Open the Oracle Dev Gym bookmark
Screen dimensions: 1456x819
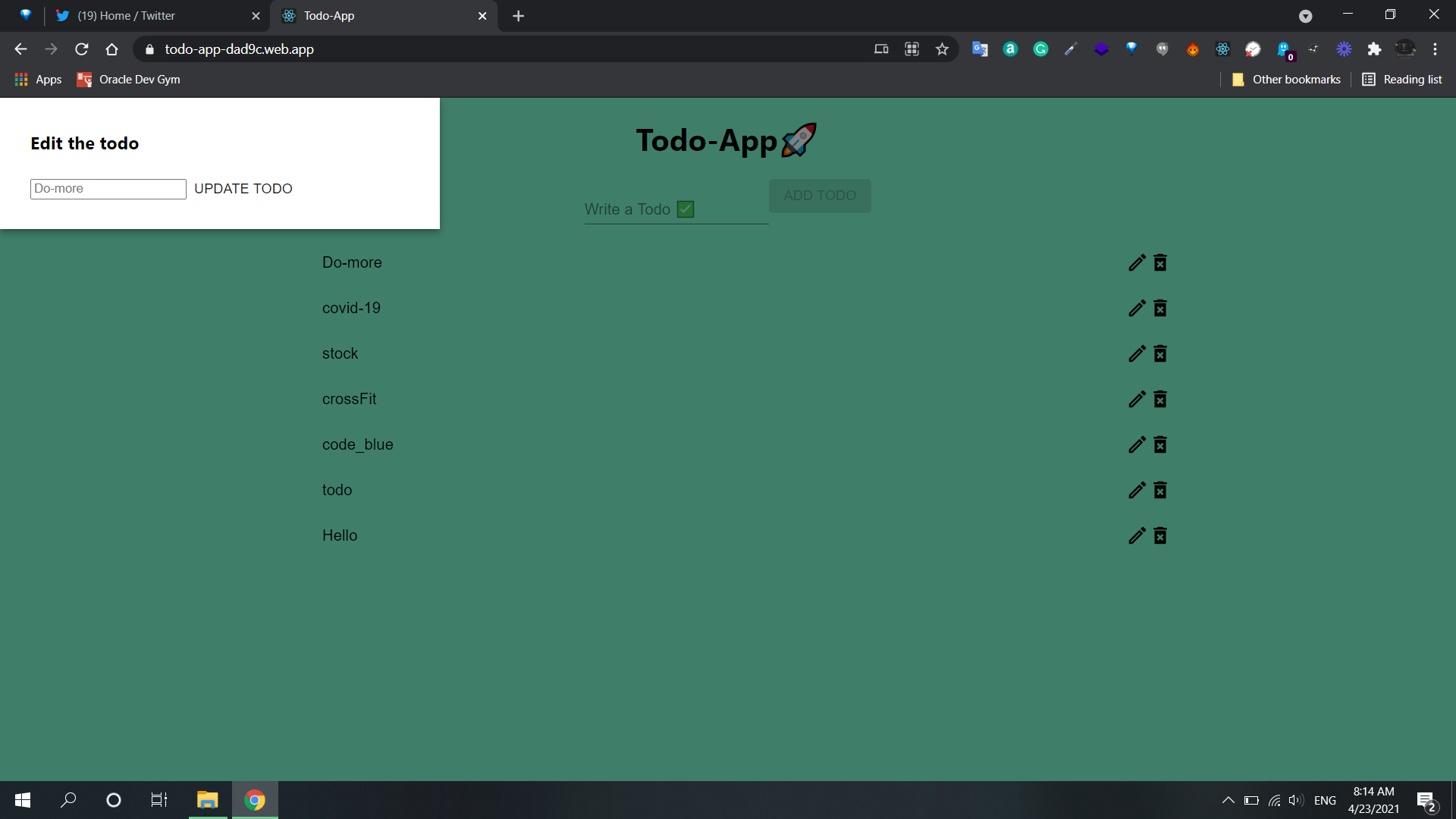click(x=129, y=80)
